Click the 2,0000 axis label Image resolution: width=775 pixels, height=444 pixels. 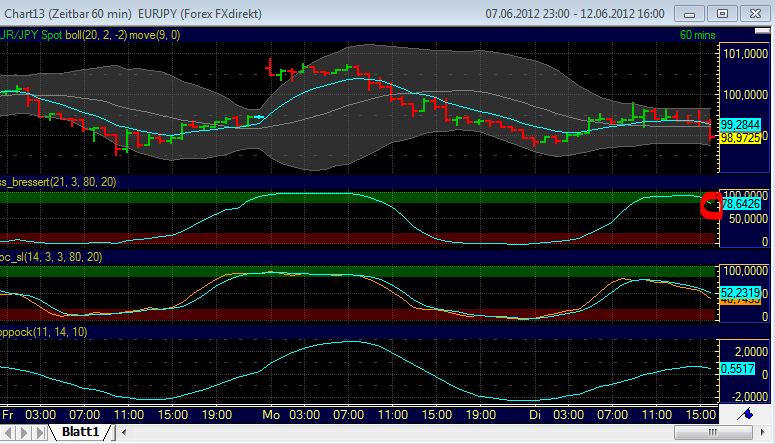click(x=751, y=352)
